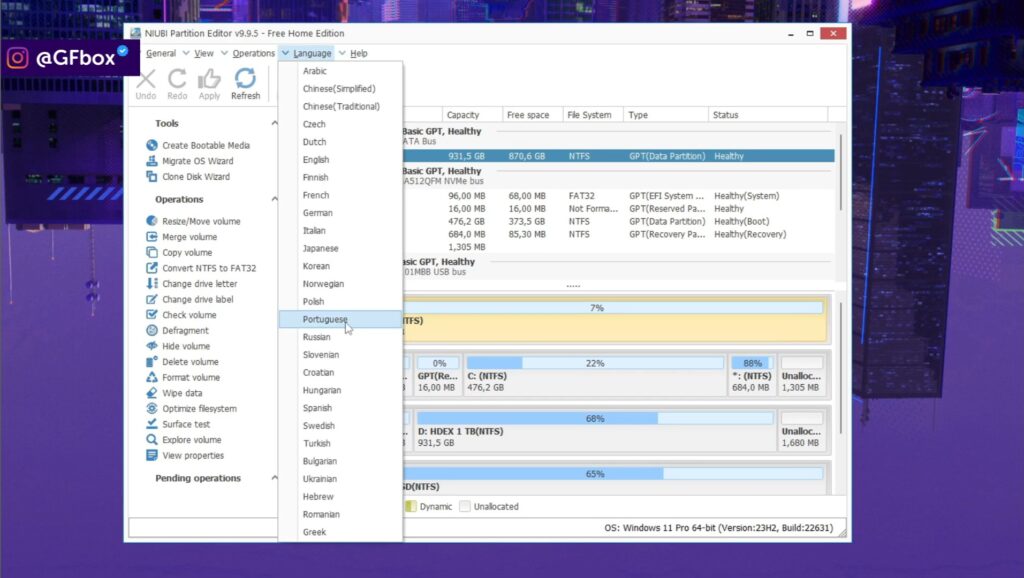Click the 870,6 GB free space cell

click(526, 157)
